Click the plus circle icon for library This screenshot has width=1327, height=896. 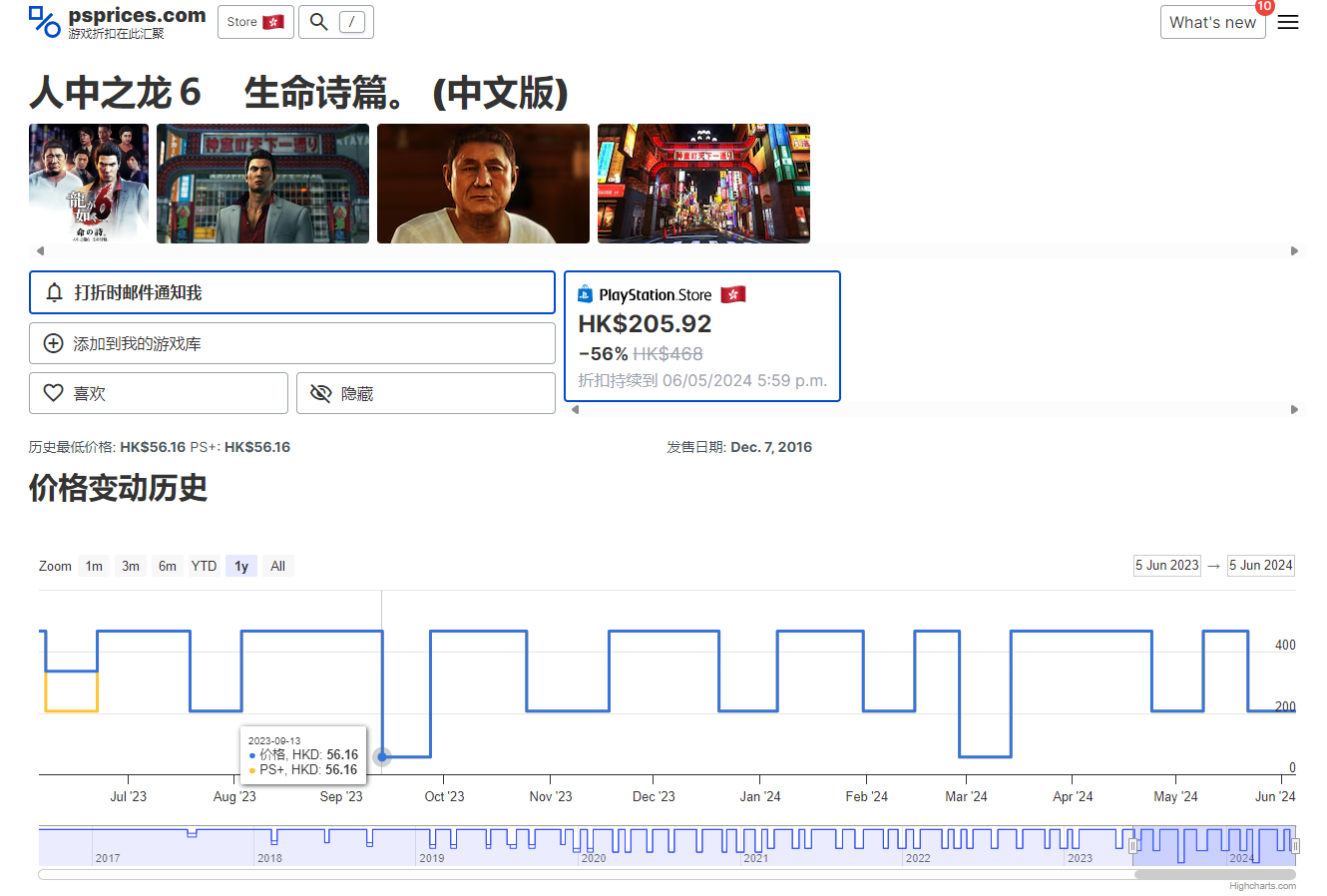click(x=54, y=343)
